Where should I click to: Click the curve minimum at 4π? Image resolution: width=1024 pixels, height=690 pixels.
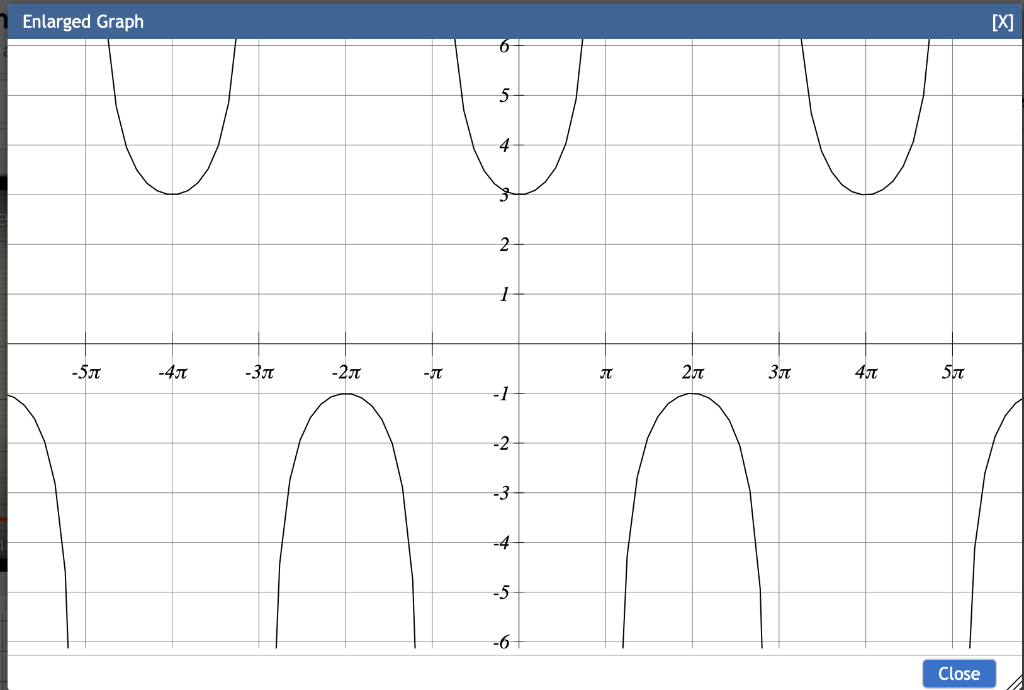(x=866, y=193)
